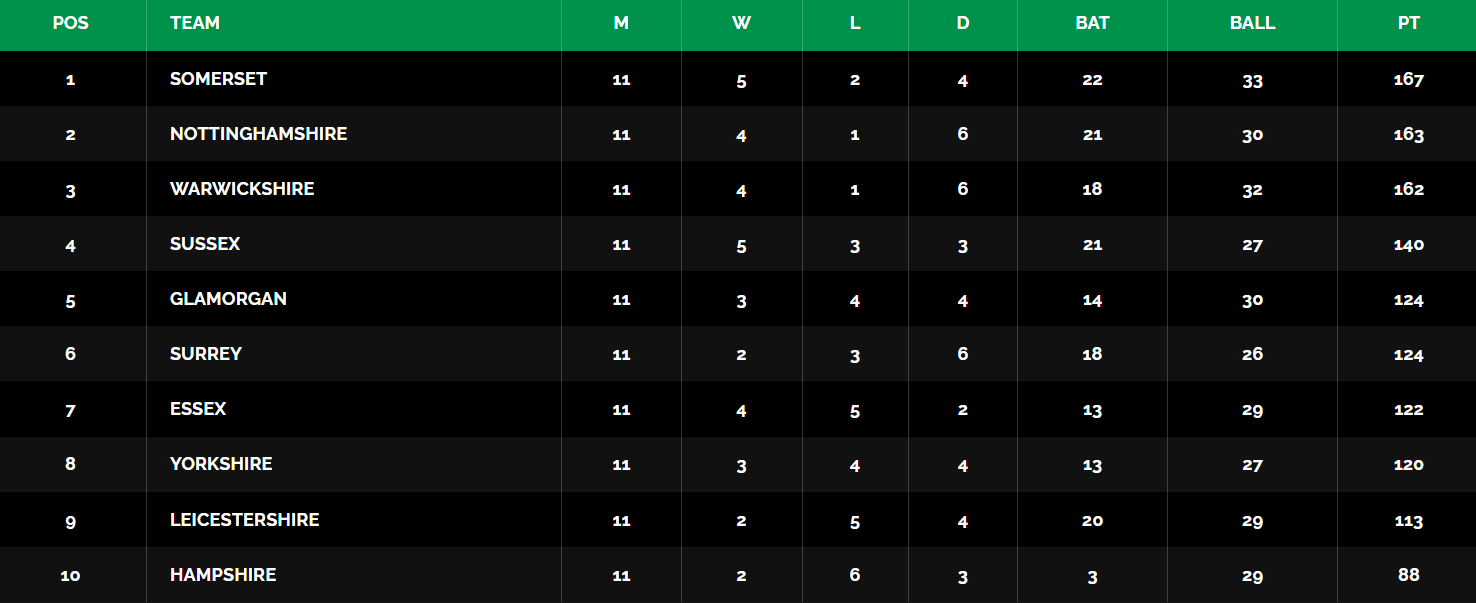This screenshot has width=1476, height=603.
Task: Click the W wins column header
Action: [x=741, y=23]
